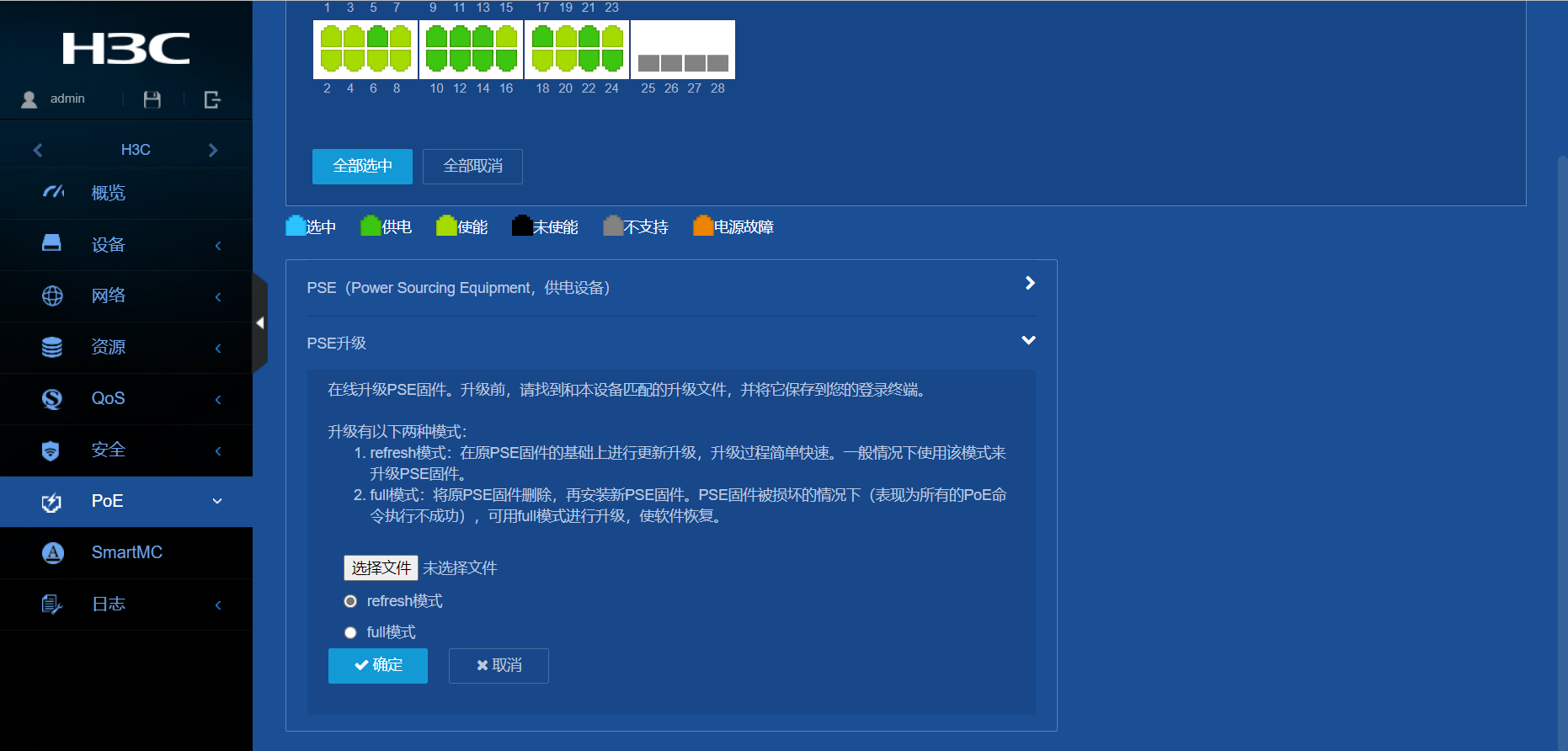Select port 15 on the device panel
The image size is (1568, 751).
click(506, 36)
